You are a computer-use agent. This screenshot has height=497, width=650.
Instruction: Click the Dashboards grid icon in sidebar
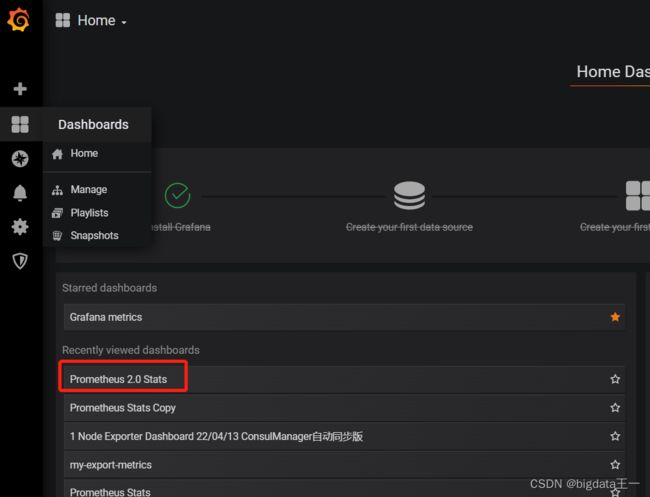pos(20,124)
